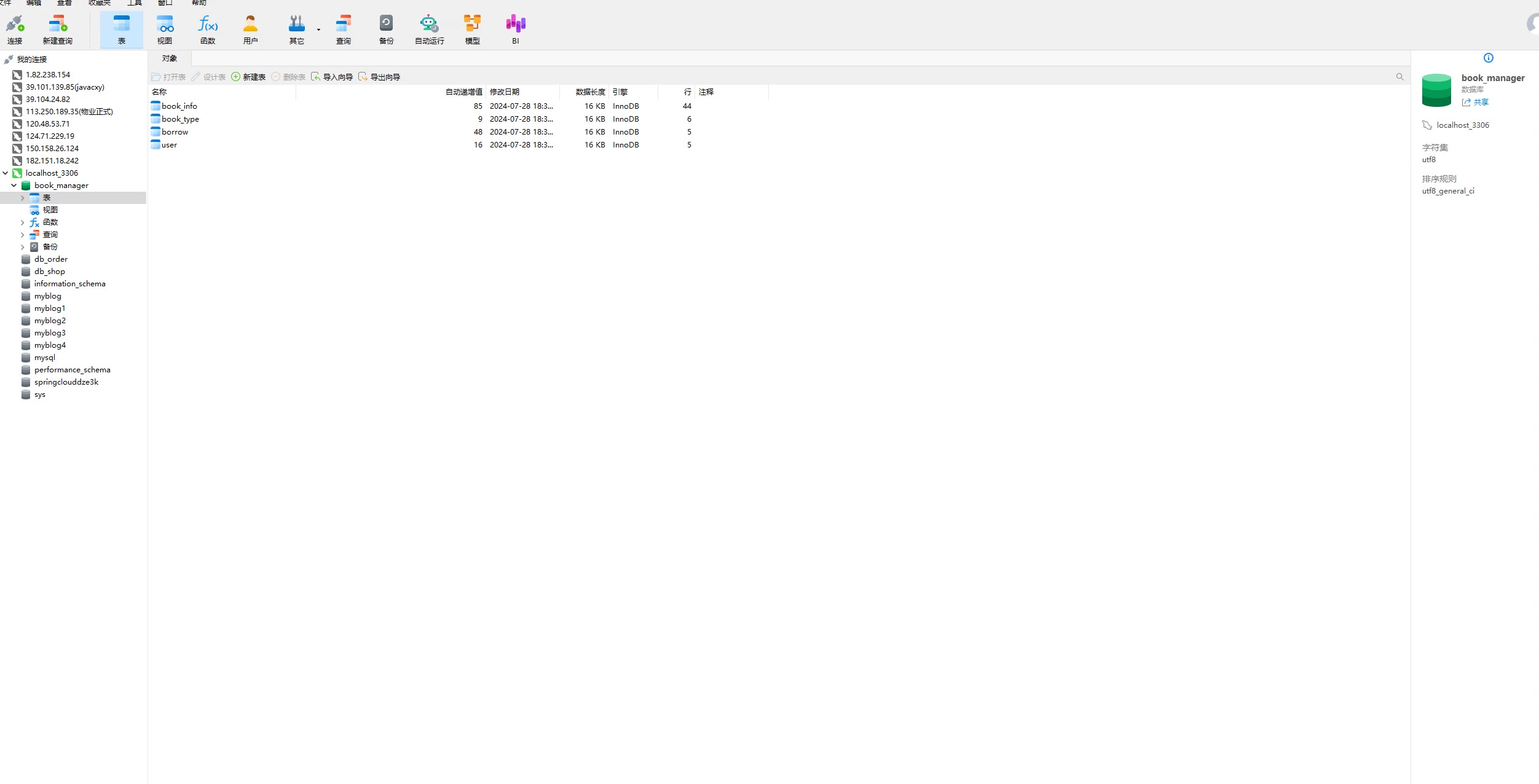Open the 备份 backup toolbar icon
The height and width of the screenshot is (784, 1539).
point(386,29)
